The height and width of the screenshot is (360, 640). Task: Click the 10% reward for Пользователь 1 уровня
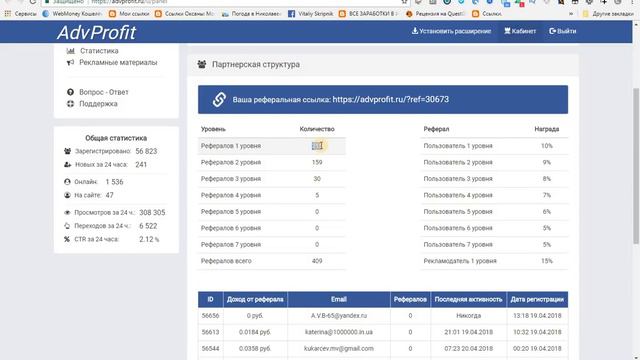tap(547, 146)
